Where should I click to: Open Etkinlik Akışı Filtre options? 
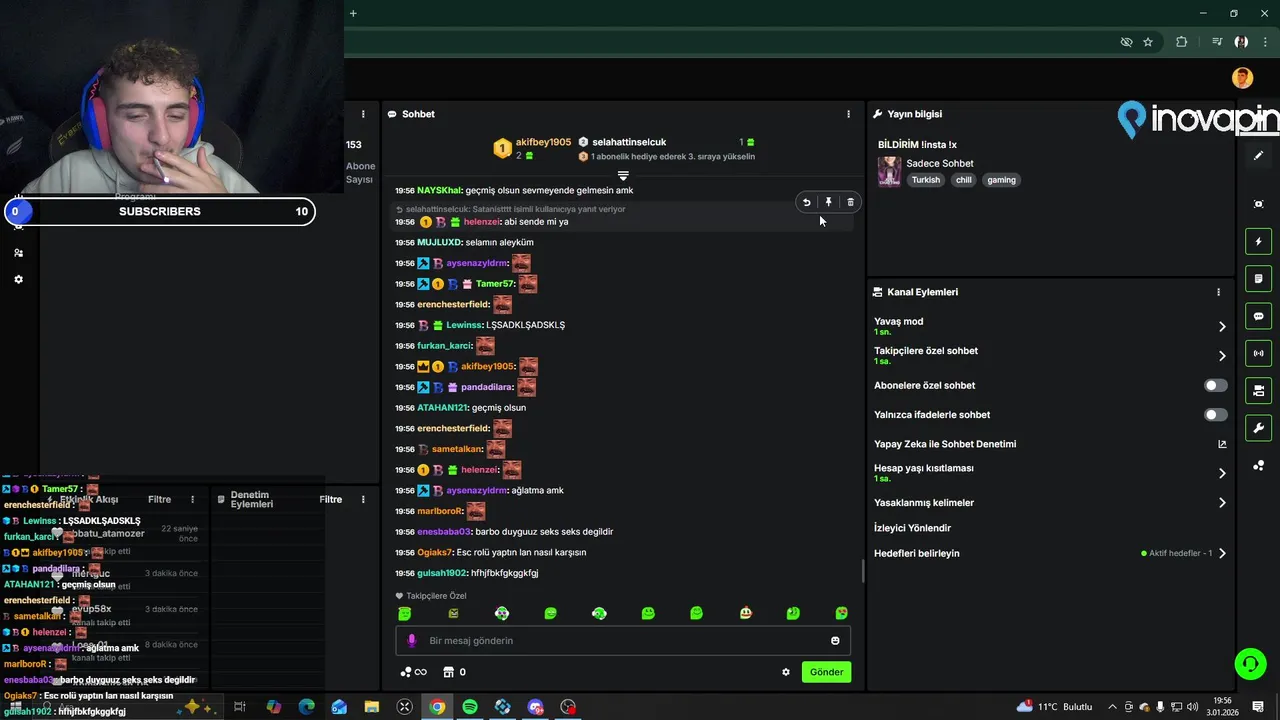(x=160, y=499)
